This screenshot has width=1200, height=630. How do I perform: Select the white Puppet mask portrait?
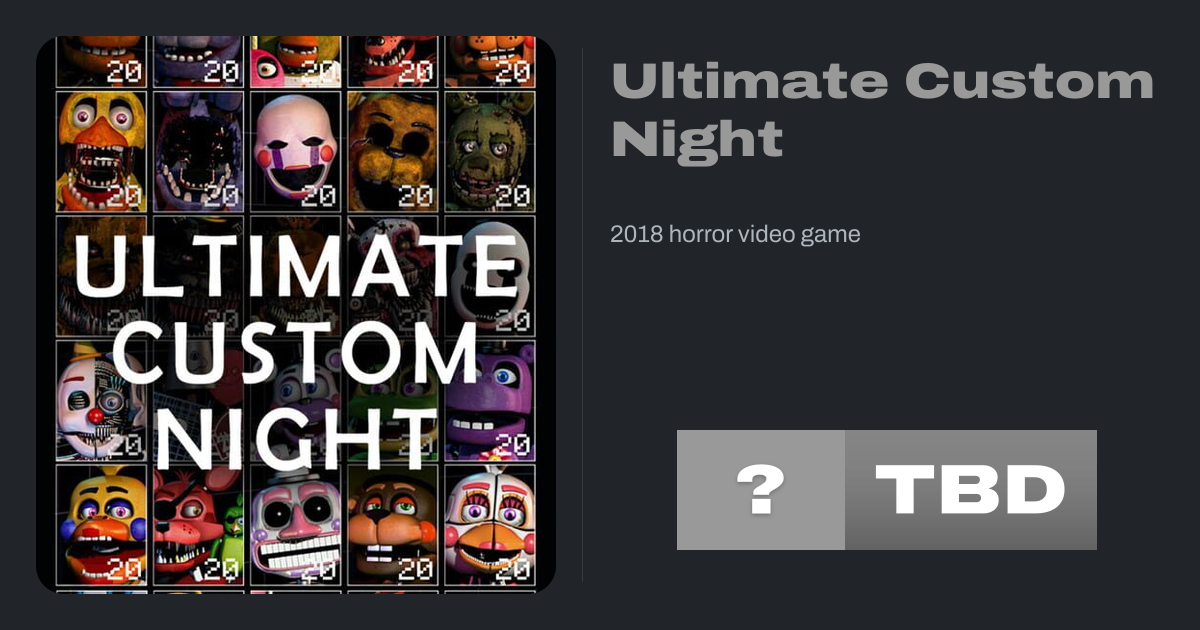(295, 152)
